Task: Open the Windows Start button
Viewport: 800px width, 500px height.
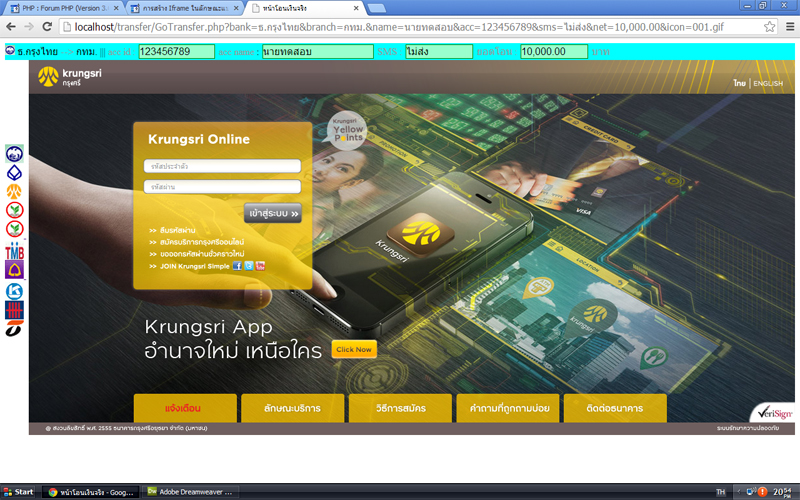Action: pos(18,492)
